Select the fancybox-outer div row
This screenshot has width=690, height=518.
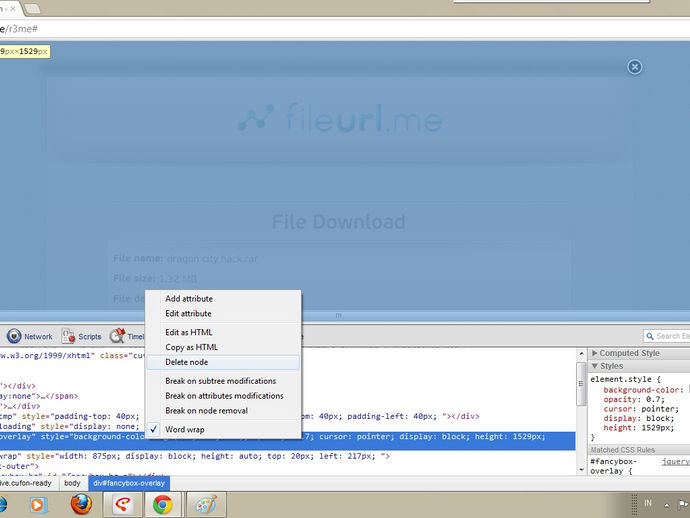point(20,466)
